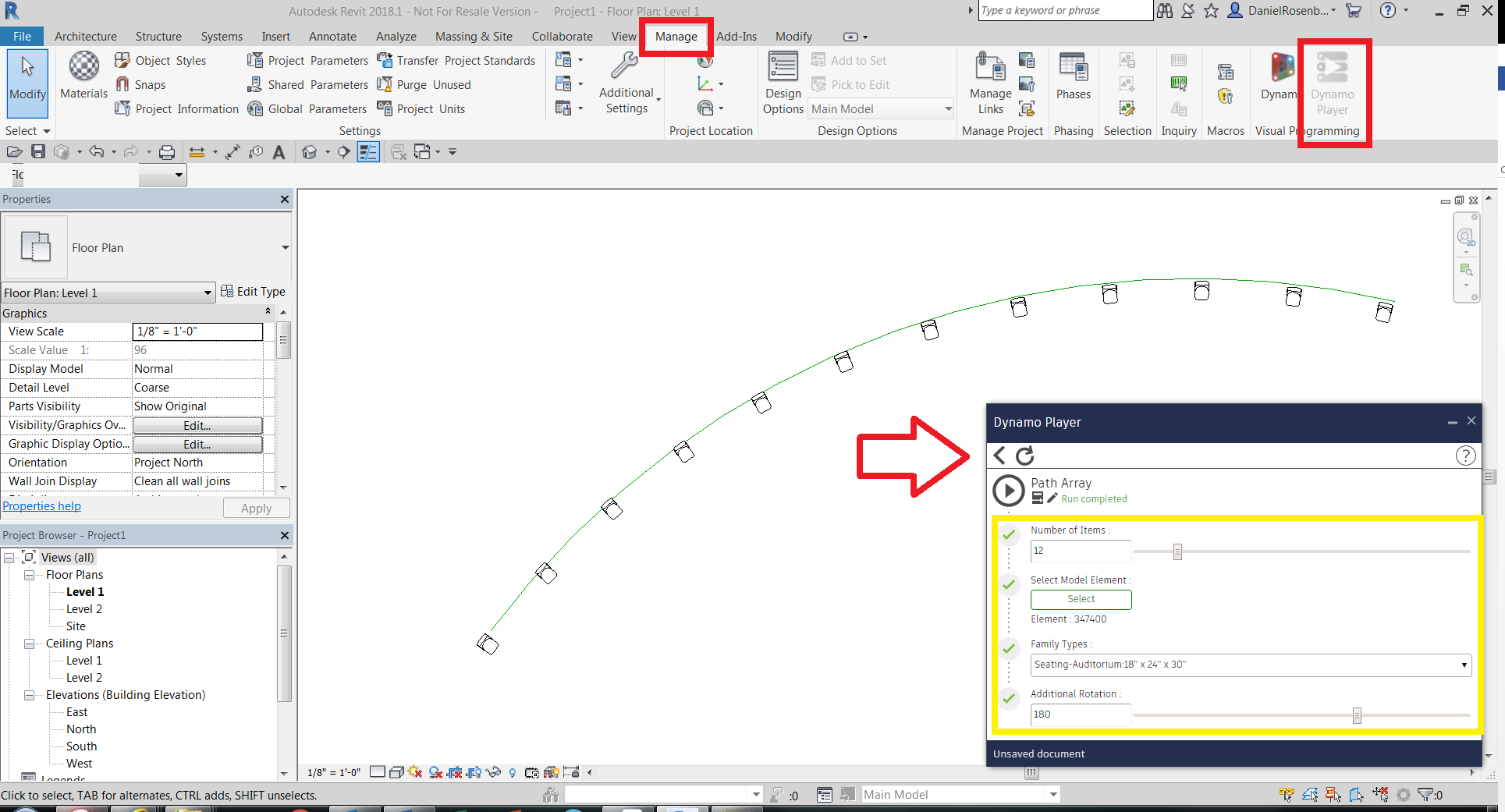Collapse Views (all) tree node
The image size is (1505, 812).
point(9,558)
